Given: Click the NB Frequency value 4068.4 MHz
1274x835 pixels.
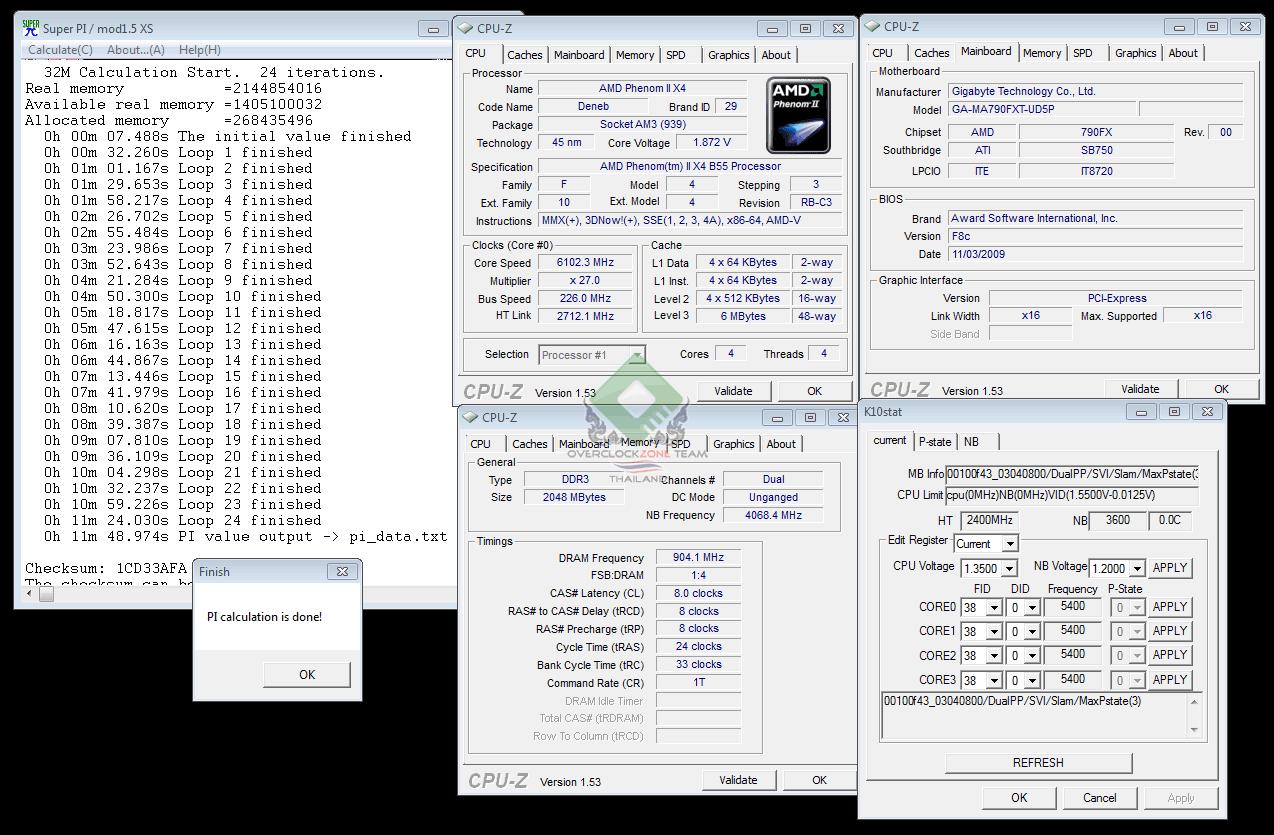Looking at the screenshot, I should pos(773,515).
